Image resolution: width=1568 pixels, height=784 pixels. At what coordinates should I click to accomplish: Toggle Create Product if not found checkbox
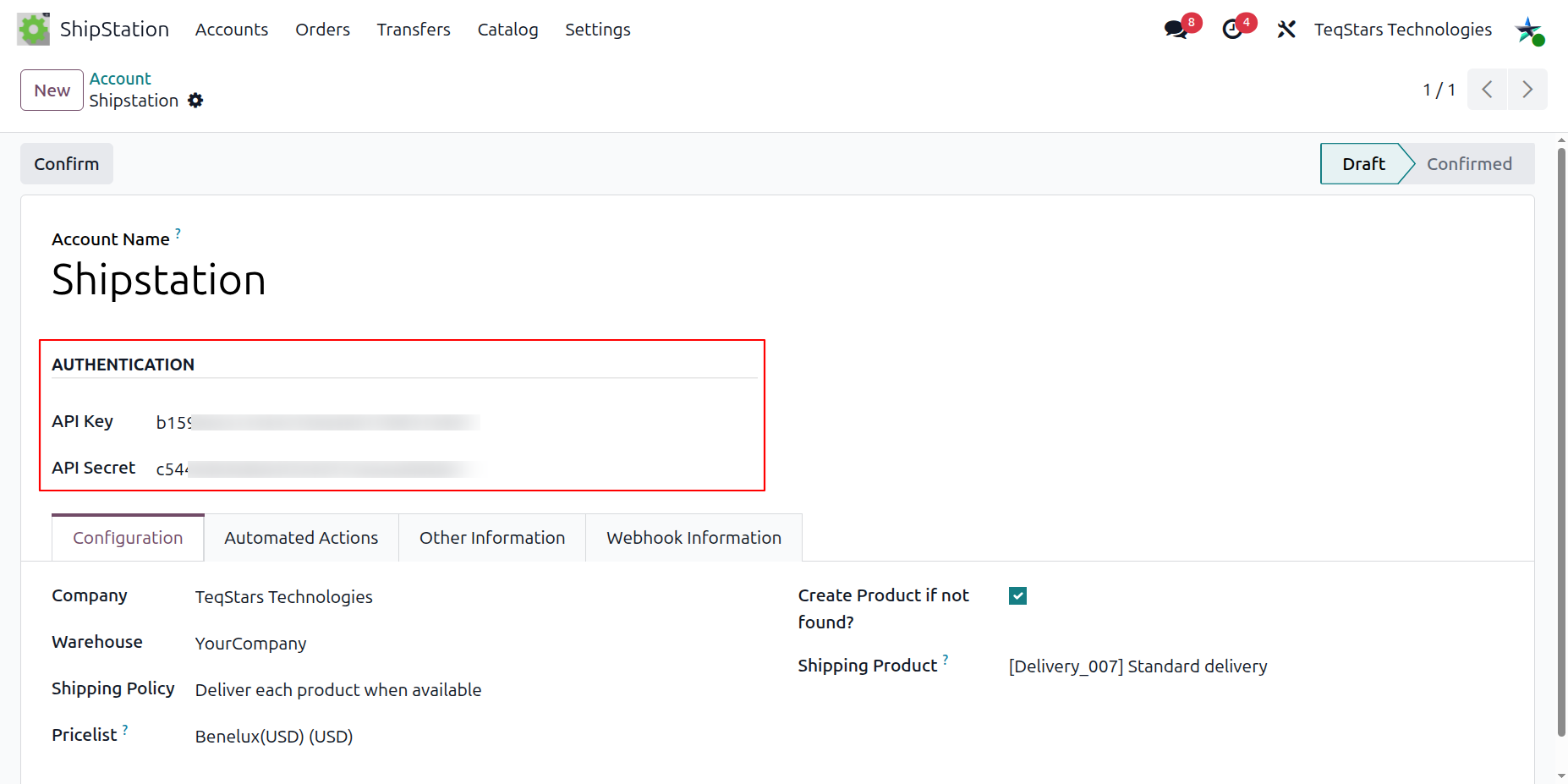tap(1017, 596)
